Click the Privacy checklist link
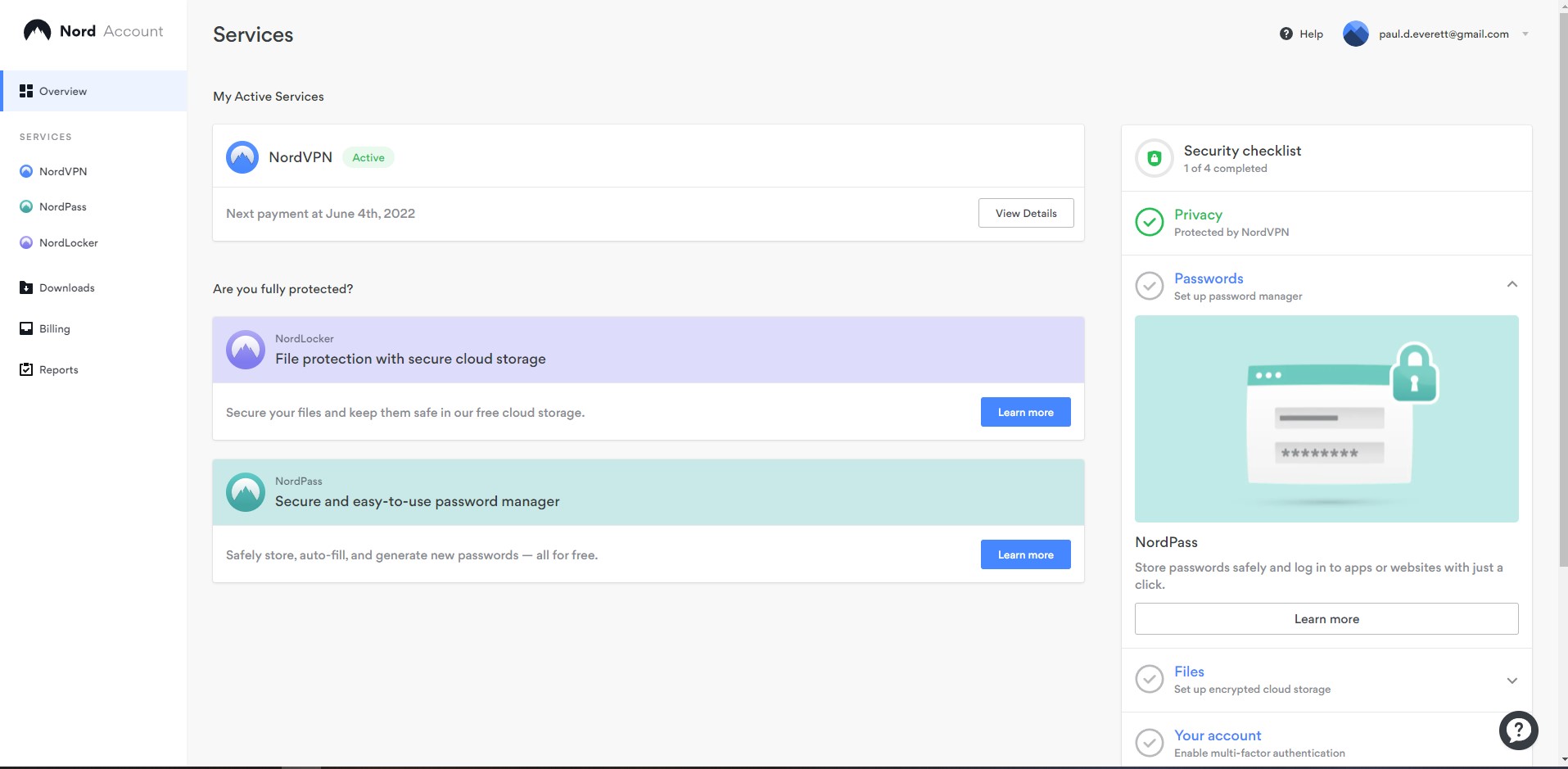Viewport: 1568px width, 769px height. (1198, 215)
